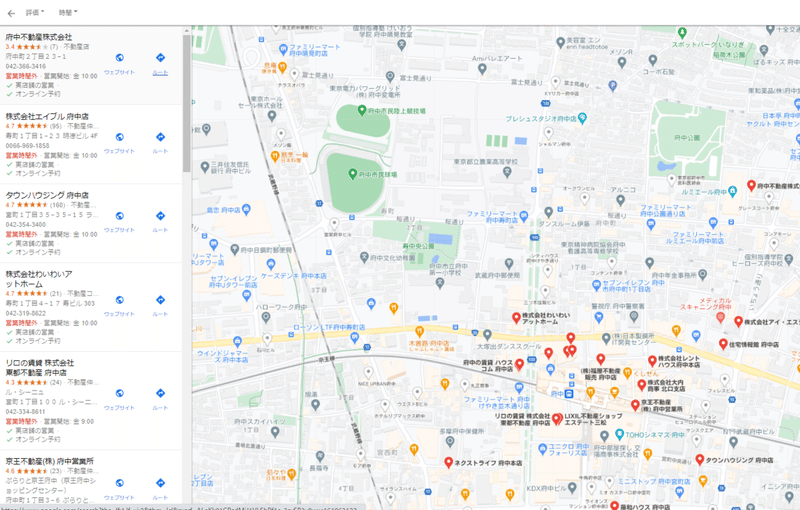Image resolution: width=800 pixels, height=510 pixels.
Task: Open the リロの賃貸 株式会社 listing title
Action: (40, 368)
